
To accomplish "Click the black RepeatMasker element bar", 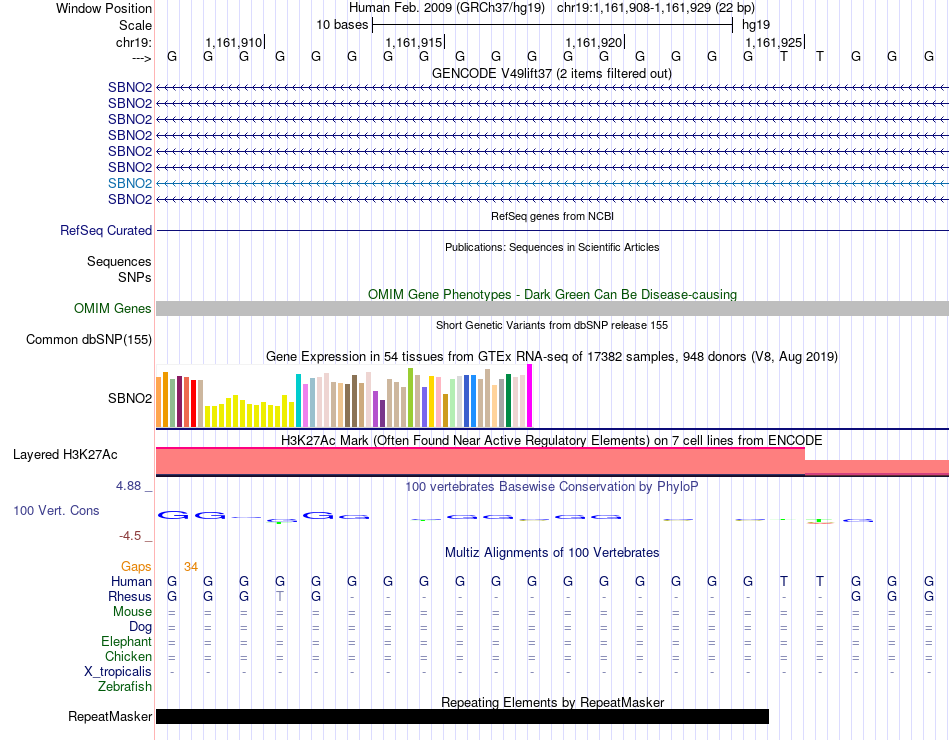I will (x=462, y=716).
